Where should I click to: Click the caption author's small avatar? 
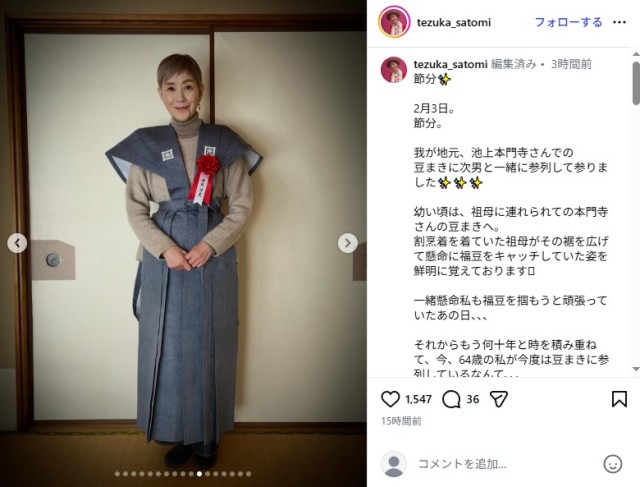[x=393, y=70]
